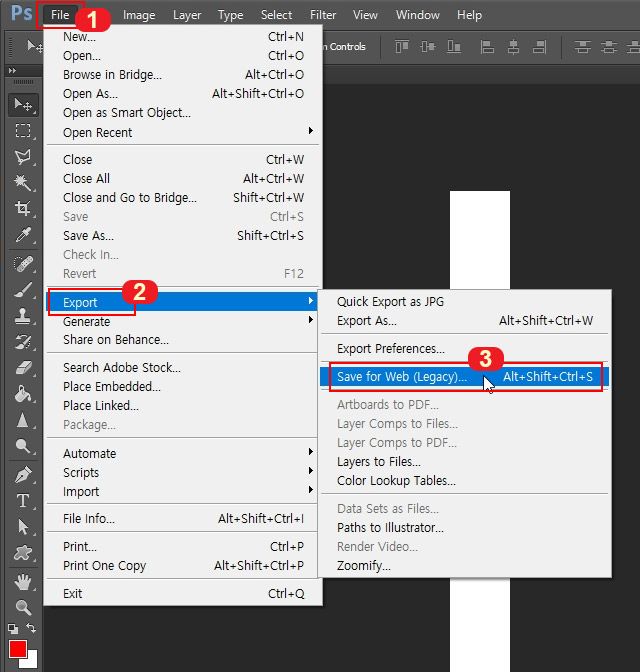Click Distribute top edges icon
Screen dimensions: 640x672
(583, 46)
